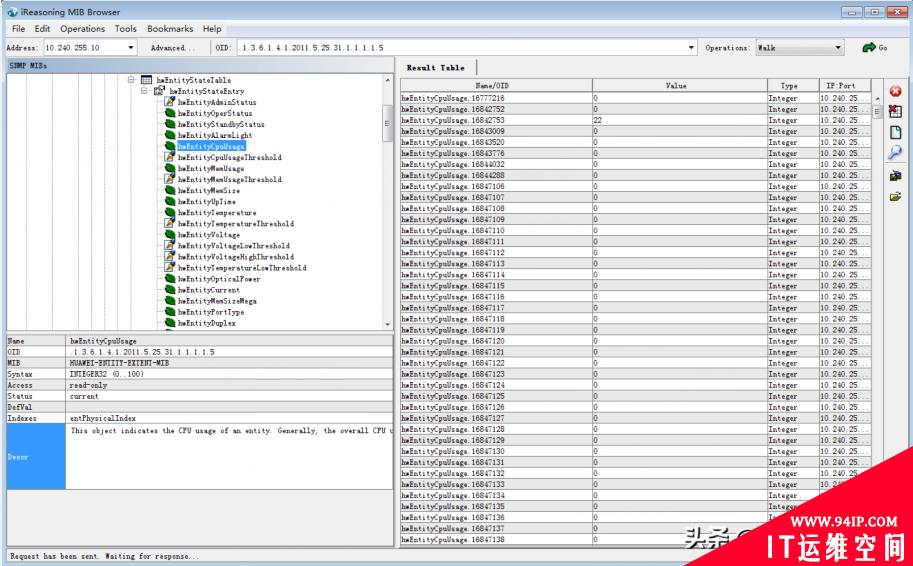The image size is (913, 566).
Task: Click the leaf icon beside hwEntityMemSize
Action: click(x=169, y=190)
